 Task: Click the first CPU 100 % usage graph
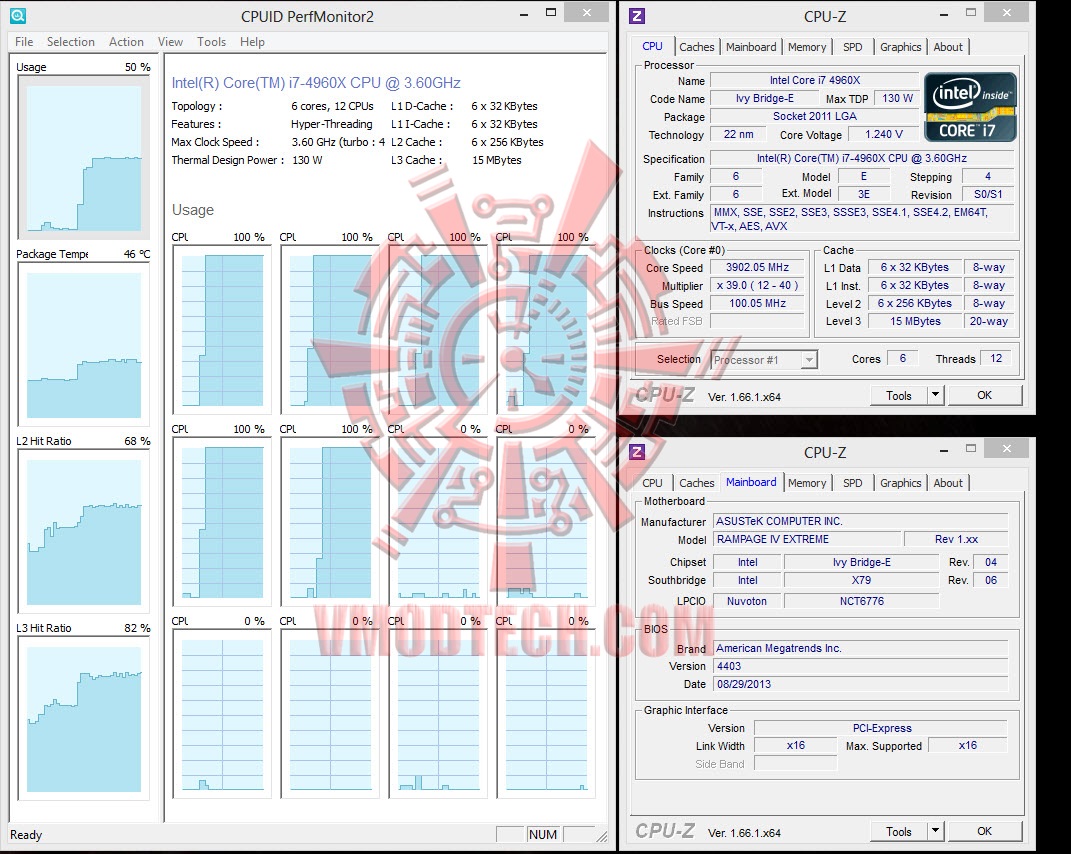(222, 330)
